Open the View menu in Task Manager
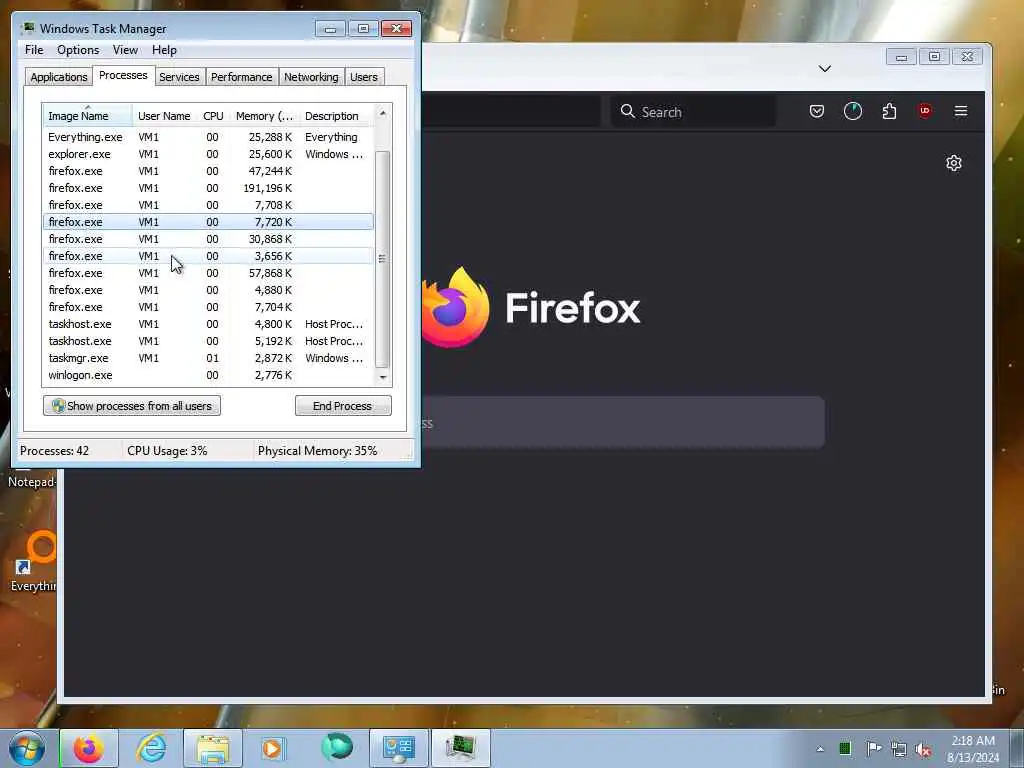The height and width of the screenshot is (768, 1024). [125, 50]
